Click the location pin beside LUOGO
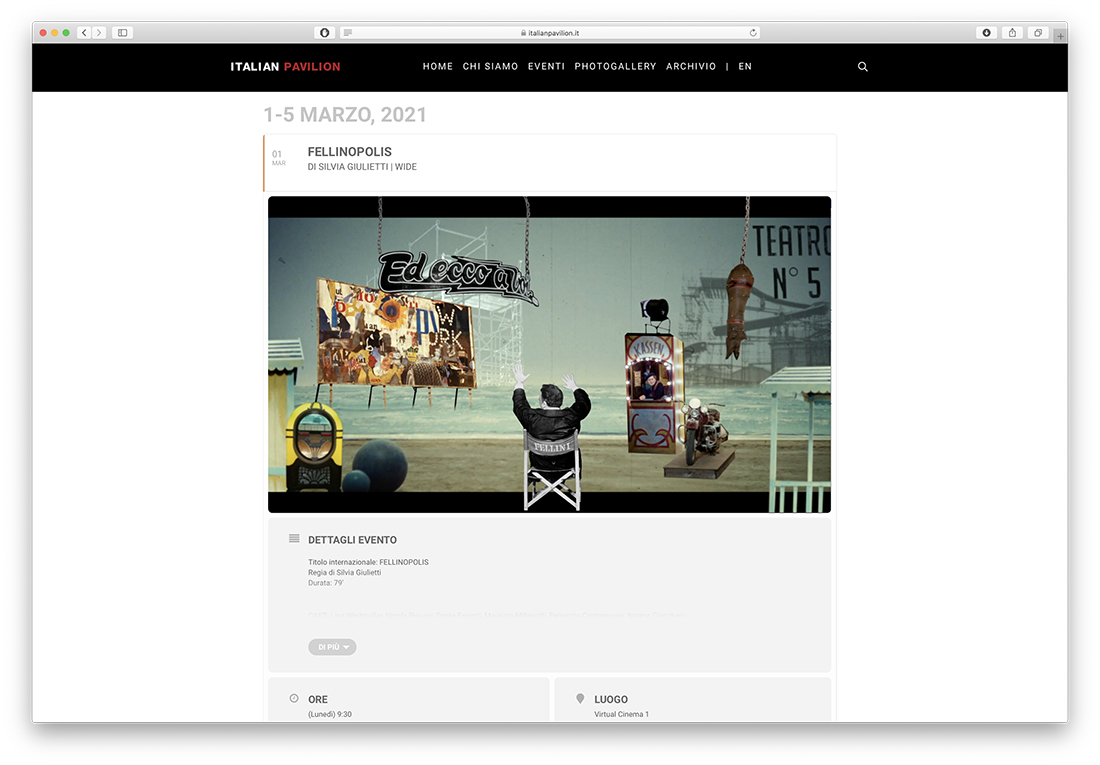 click(580, 698)
